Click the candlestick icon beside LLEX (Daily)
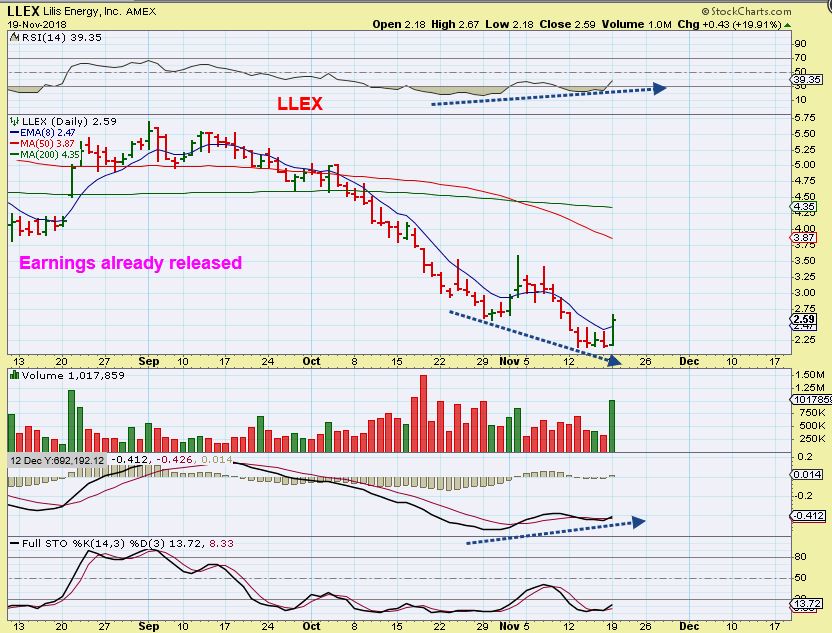 tap(14, 122)
